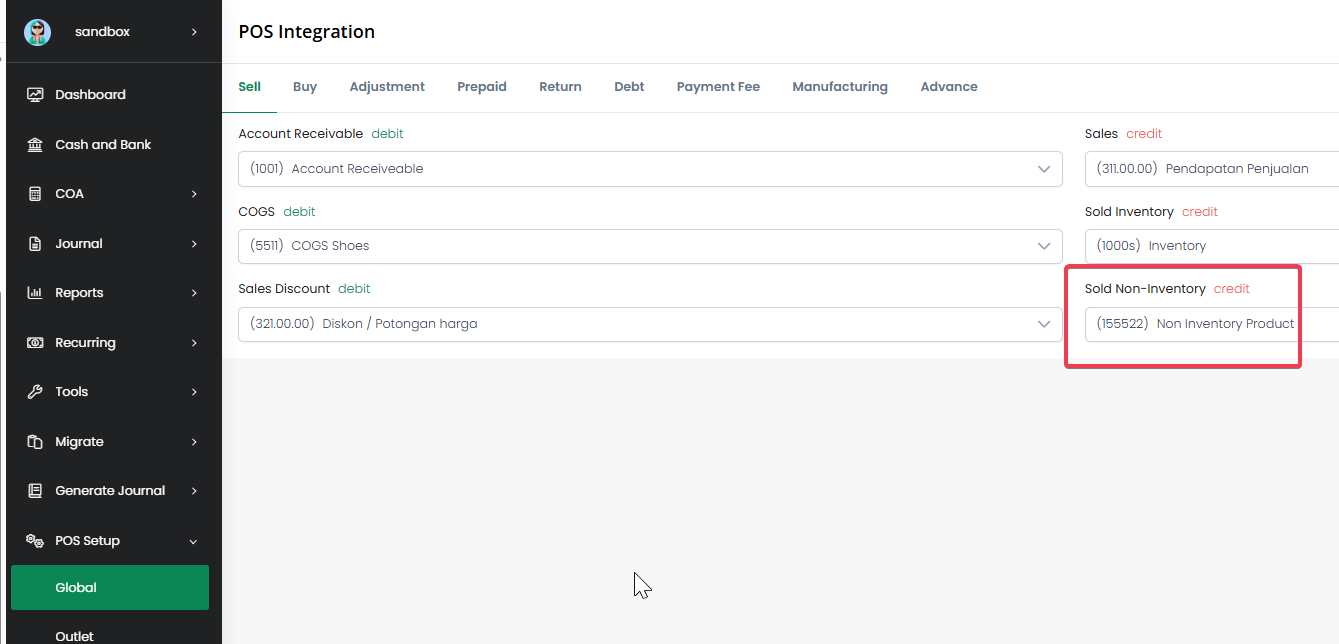Open the COGS Shoes account dropdown

point(650,246)
